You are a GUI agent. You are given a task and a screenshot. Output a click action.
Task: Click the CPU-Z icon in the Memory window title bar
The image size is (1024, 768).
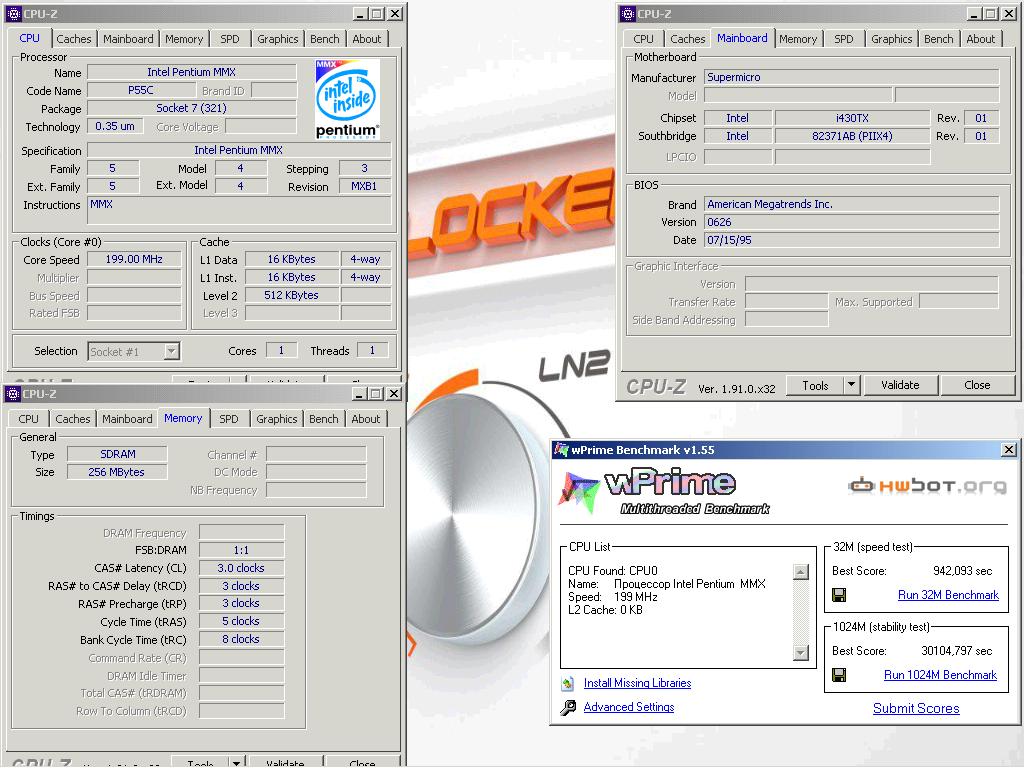pos(12,394)
